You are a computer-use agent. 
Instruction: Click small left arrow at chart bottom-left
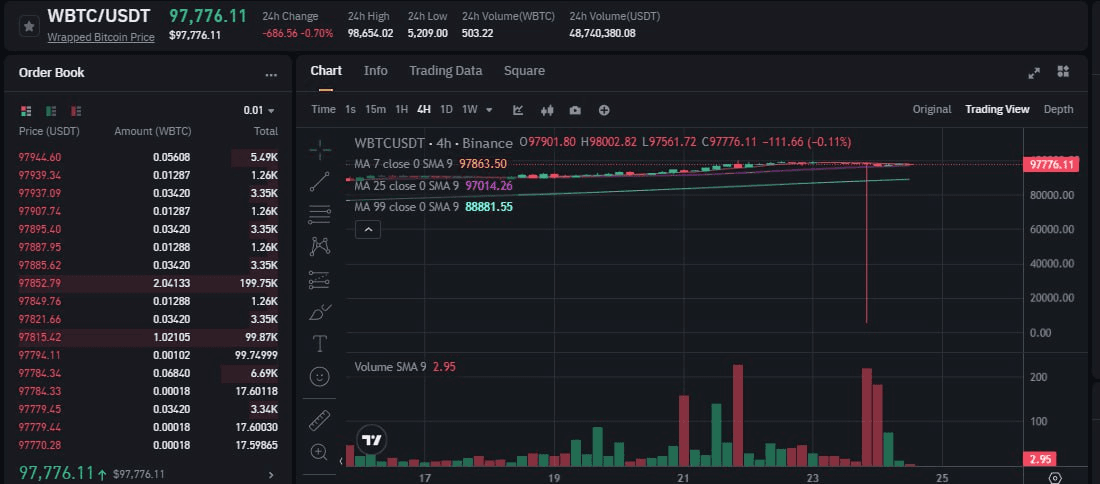[342, 461]
